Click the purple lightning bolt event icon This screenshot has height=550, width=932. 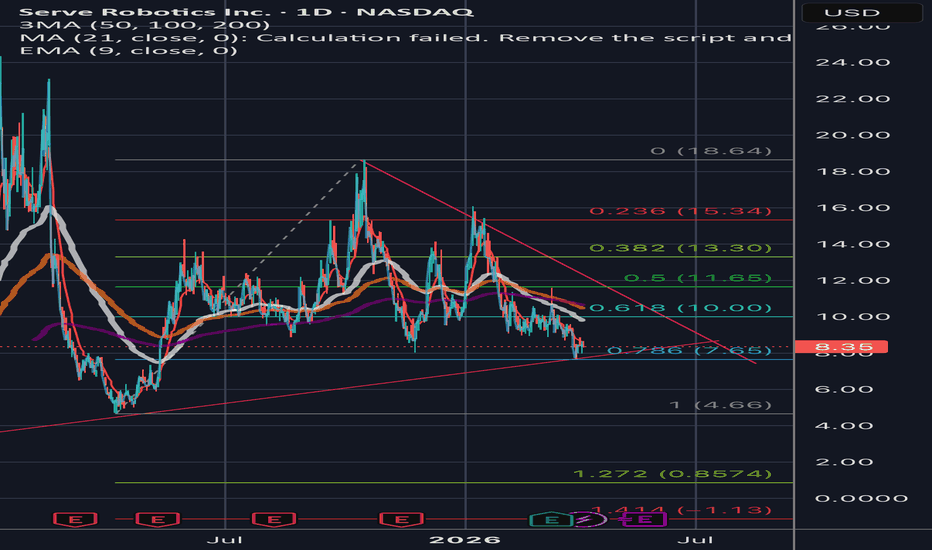pyautogui.click(x=587, y=520)
